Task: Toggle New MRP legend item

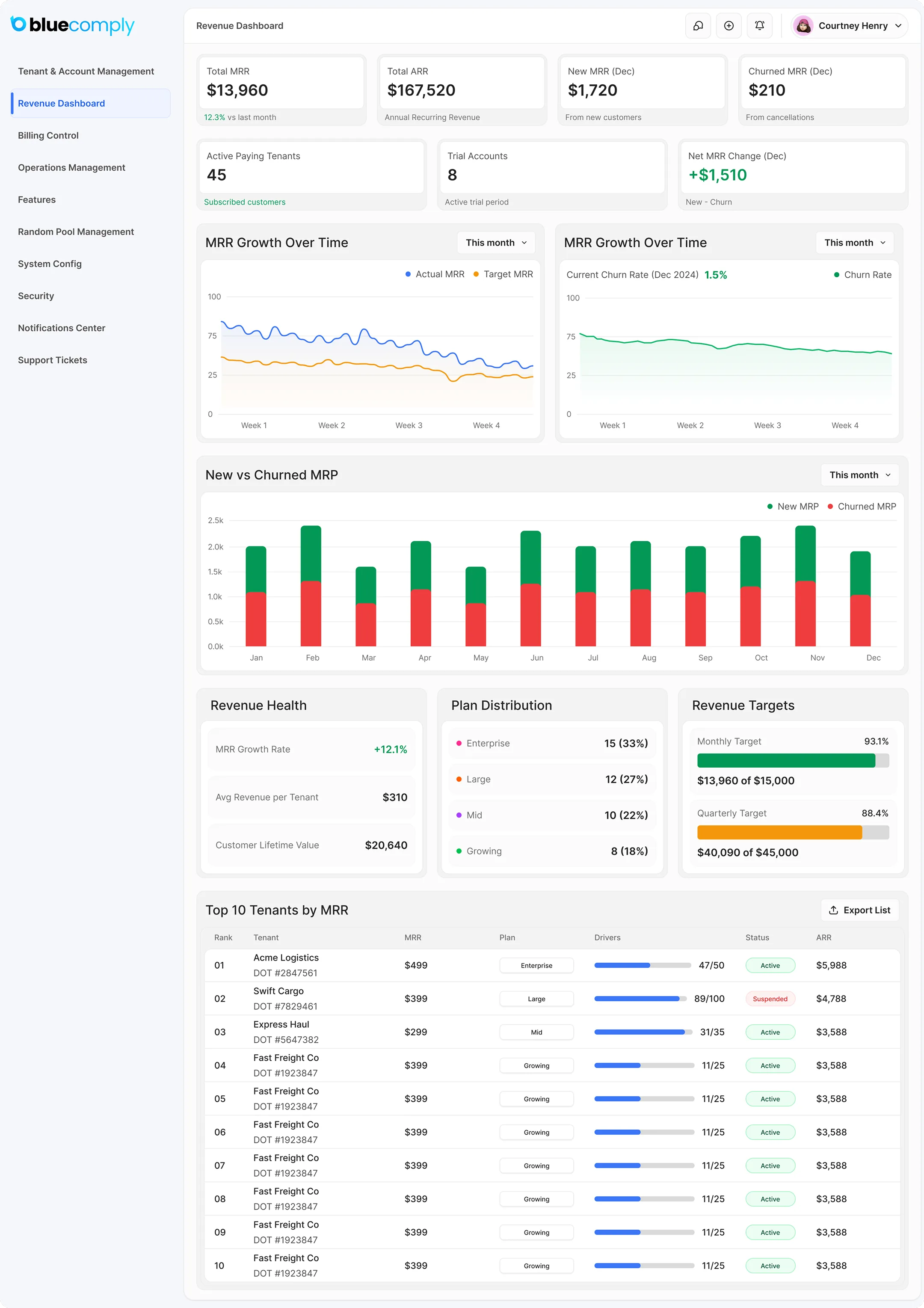Action: 792,507
